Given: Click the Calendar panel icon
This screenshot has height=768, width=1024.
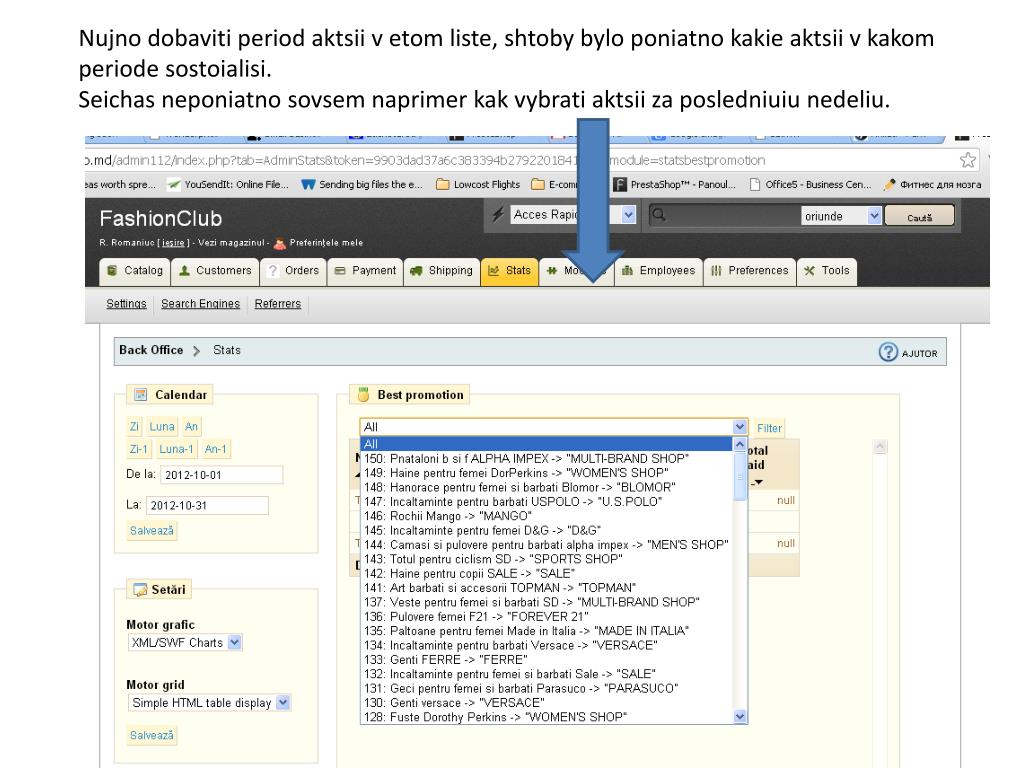Looking at the screenshot, I should pos(140,394).
